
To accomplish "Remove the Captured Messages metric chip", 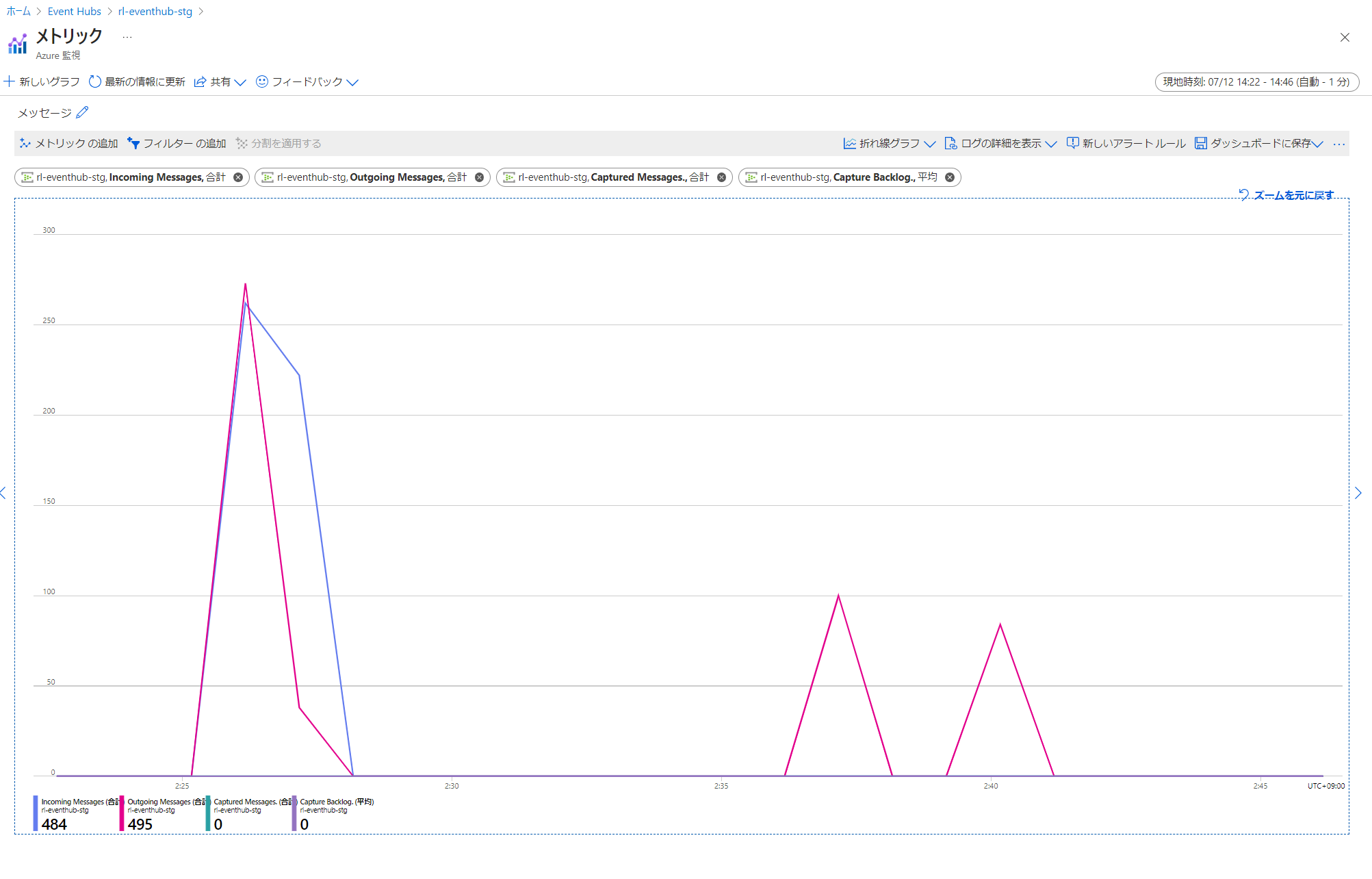I will point(721,177).
